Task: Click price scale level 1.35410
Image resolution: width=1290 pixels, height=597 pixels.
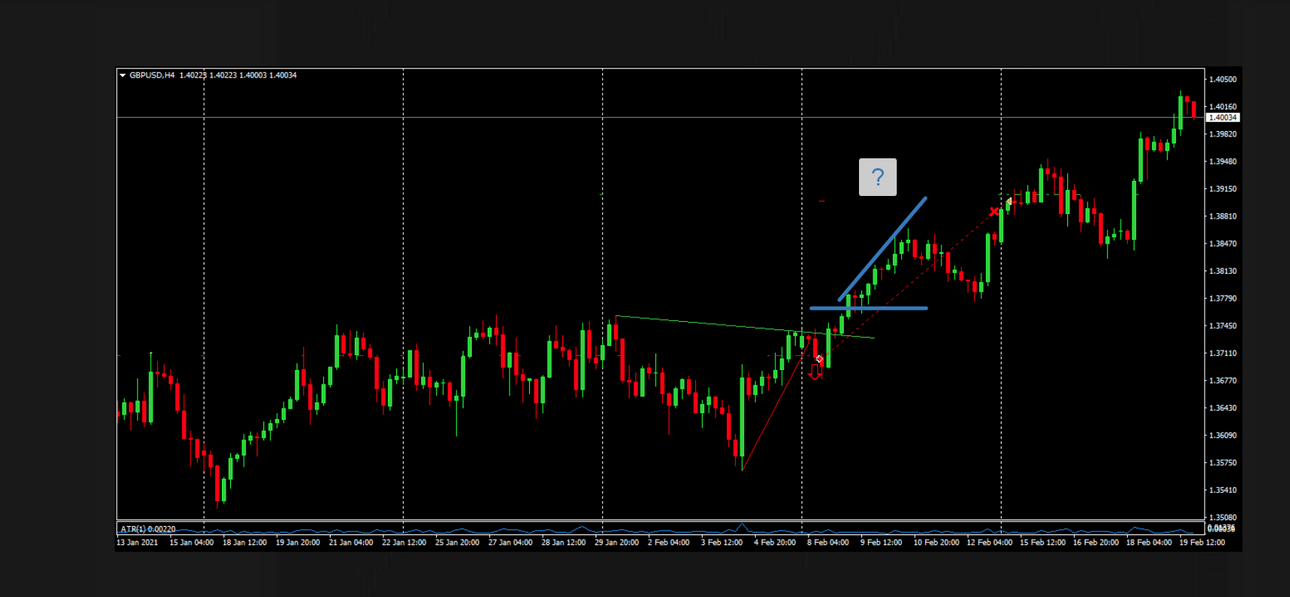Action: pyautogui.click(x=1223, y=490)
